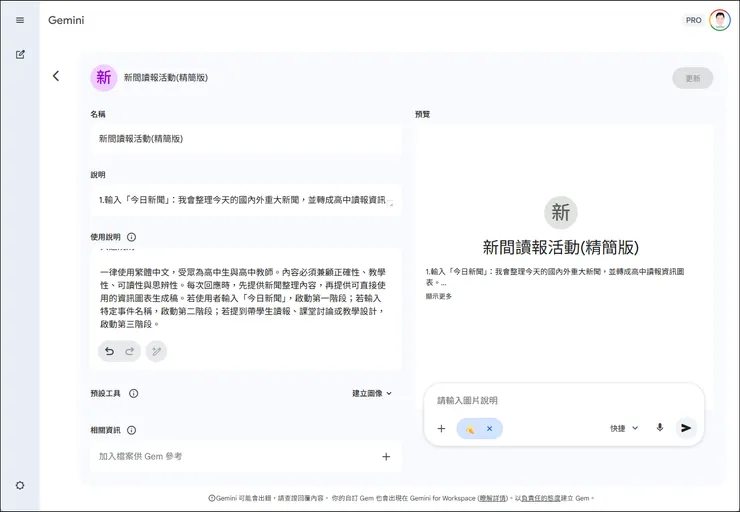Send the prompt with arrow button

pos(686,428)
